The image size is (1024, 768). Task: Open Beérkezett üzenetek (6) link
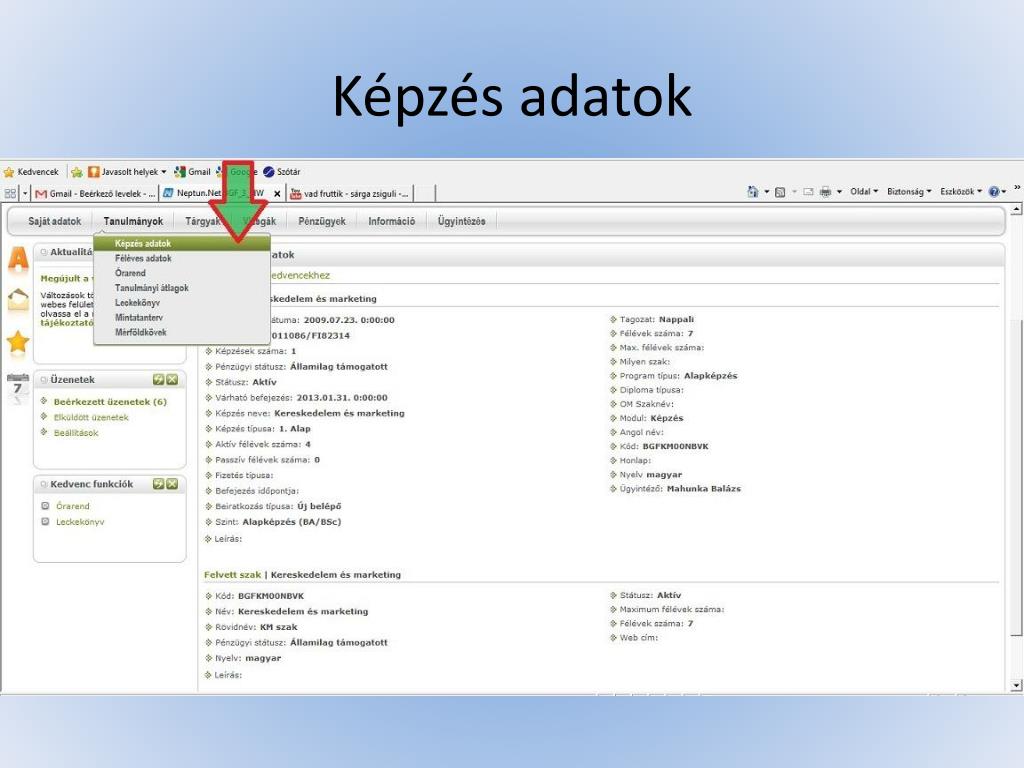[110, 402]
